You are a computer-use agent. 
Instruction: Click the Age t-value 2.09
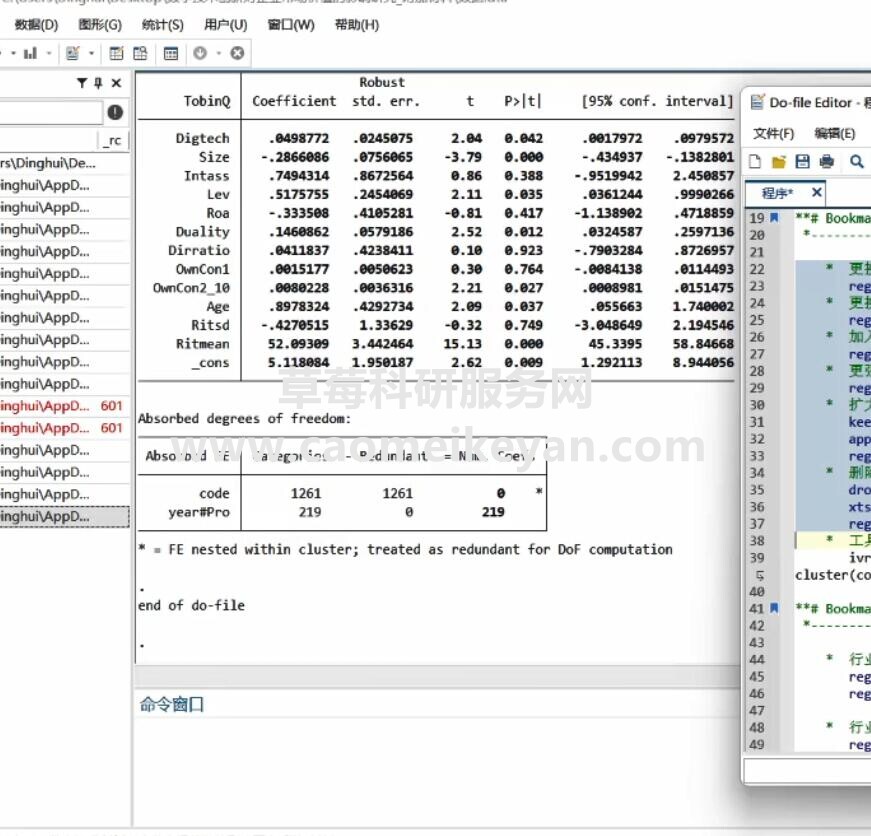[x=467, y=307]
